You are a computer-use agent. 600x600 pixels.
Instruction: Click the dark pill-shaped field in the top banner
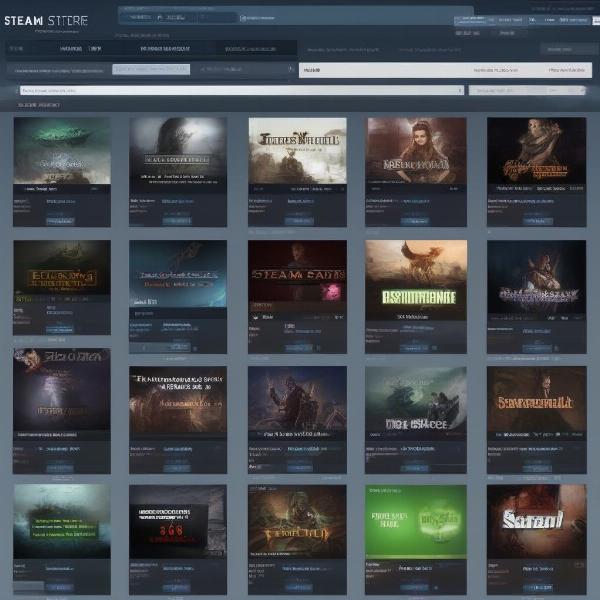coord(178,17)
